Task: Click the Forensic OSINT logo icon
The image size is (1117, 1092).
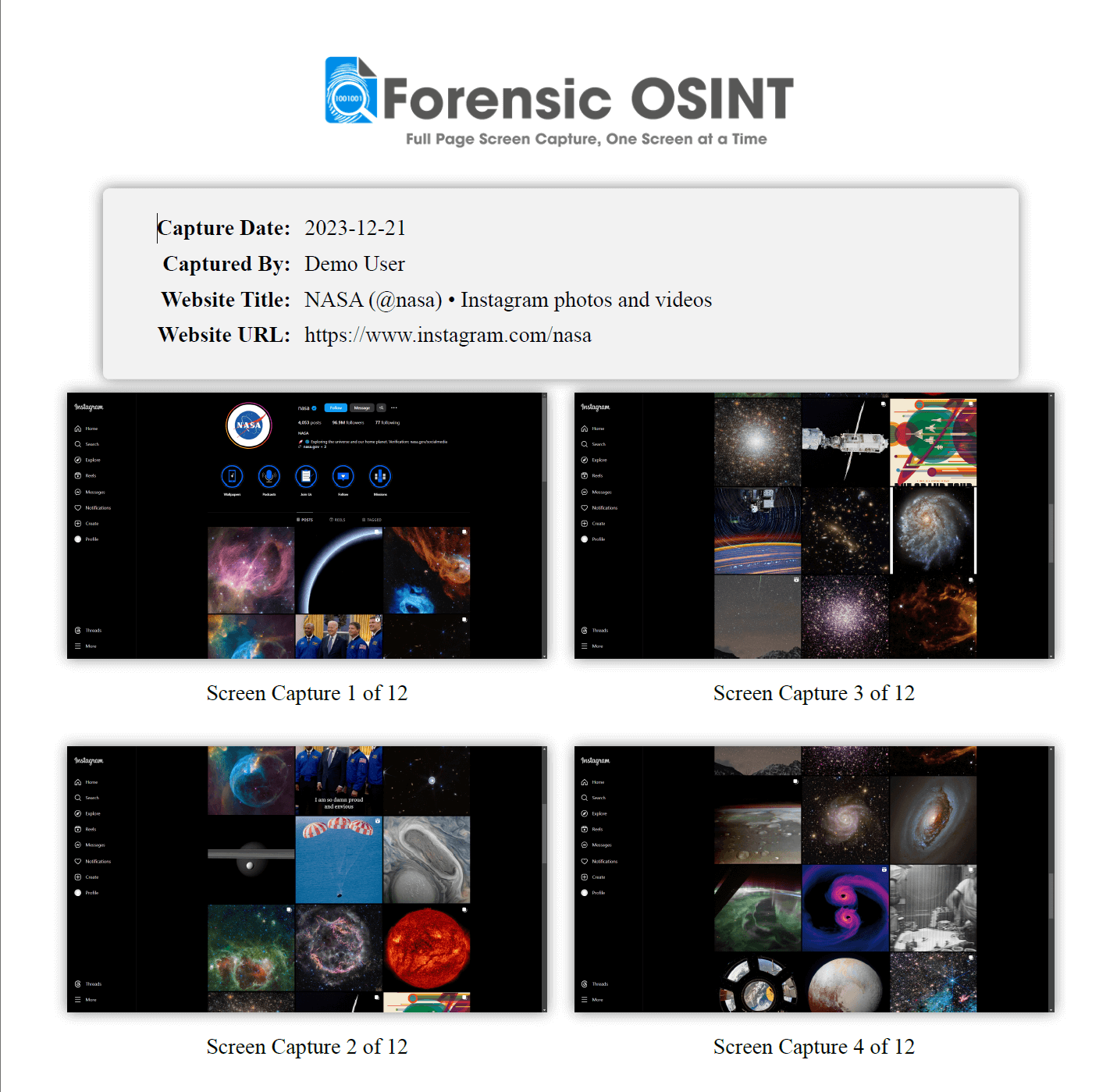Action: coord(351,90)
